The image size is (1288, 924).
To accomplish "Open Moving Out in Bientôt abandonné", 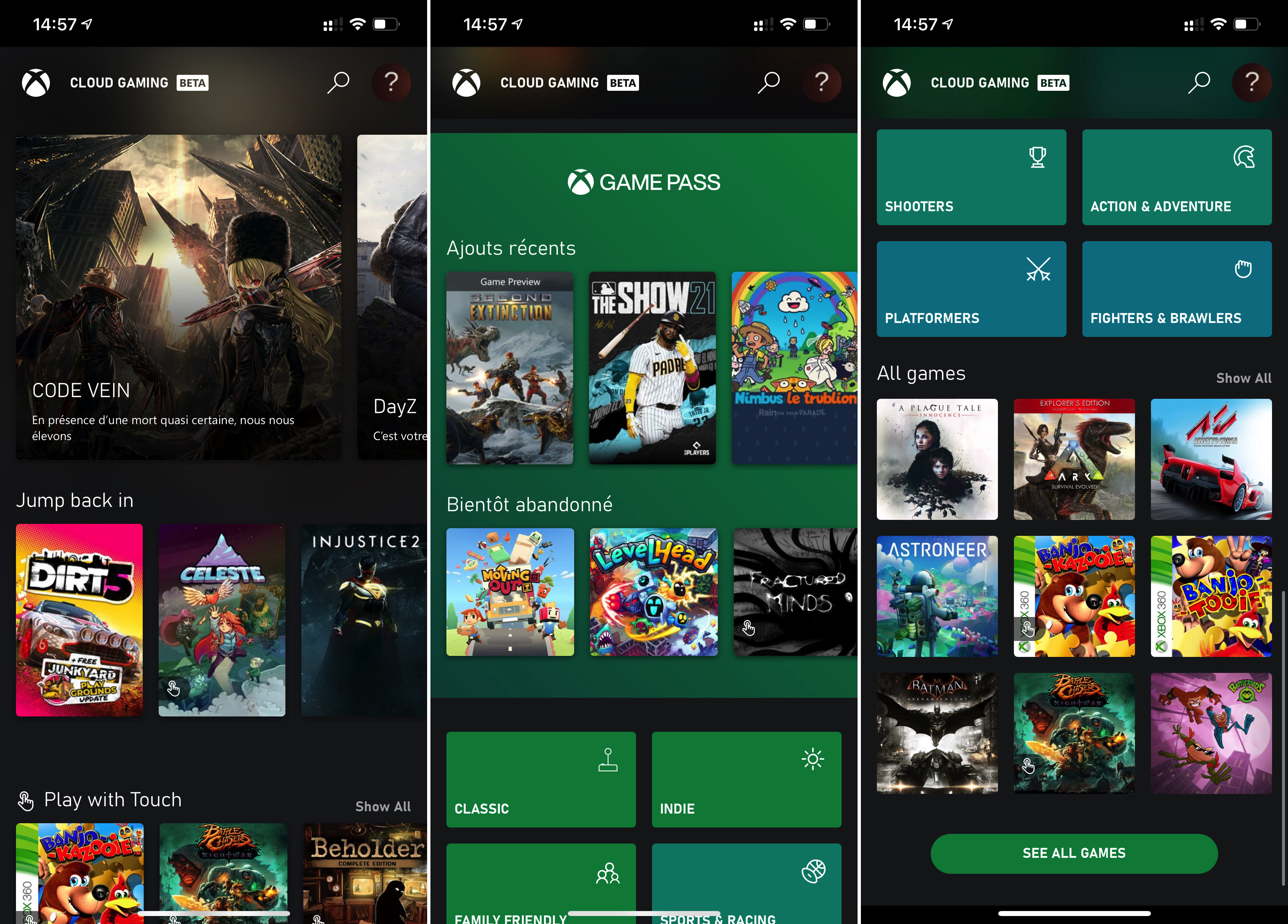I will [510, 592].
